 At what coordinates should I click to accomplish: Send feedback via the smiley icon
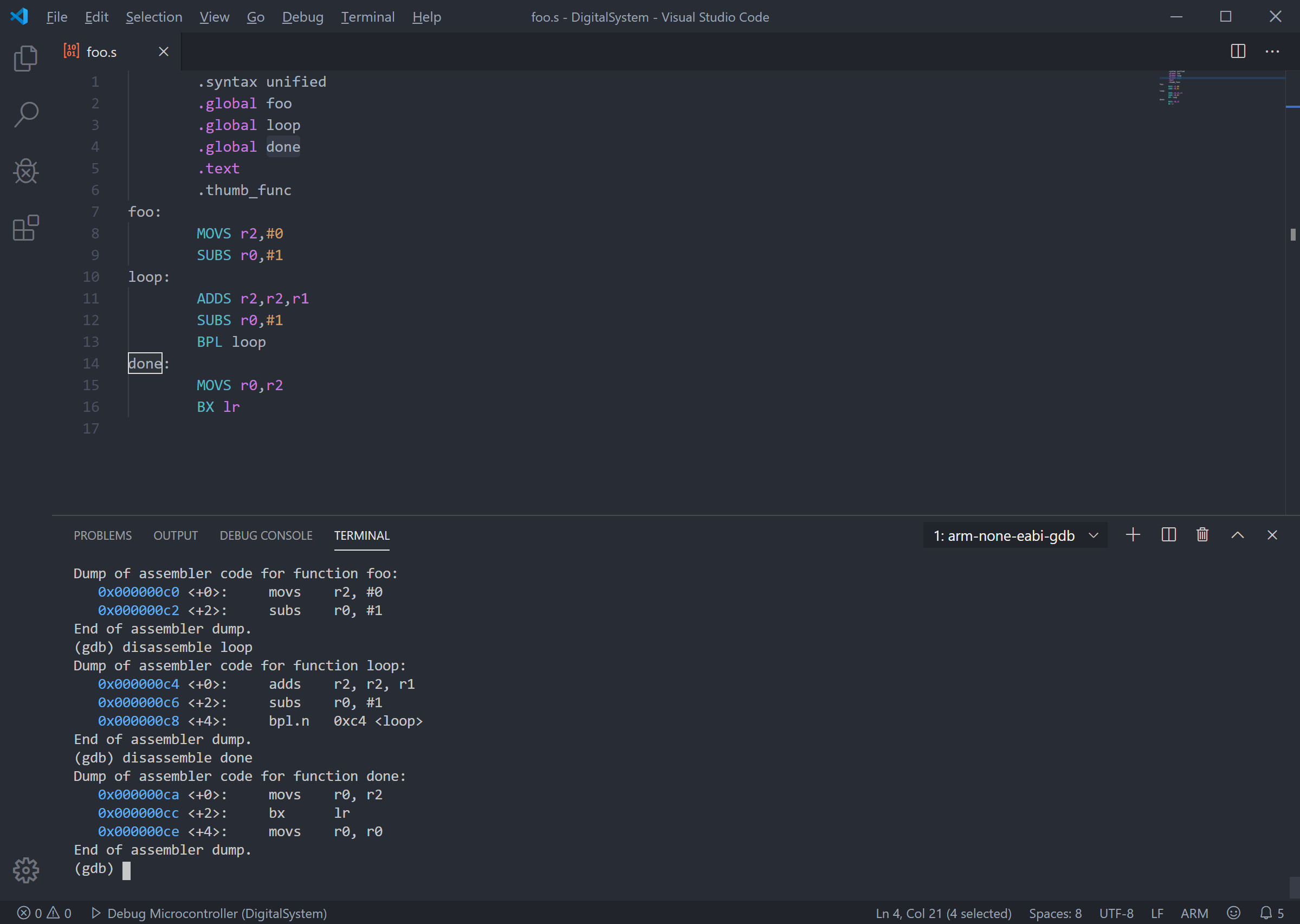[x=1233, y=913]
